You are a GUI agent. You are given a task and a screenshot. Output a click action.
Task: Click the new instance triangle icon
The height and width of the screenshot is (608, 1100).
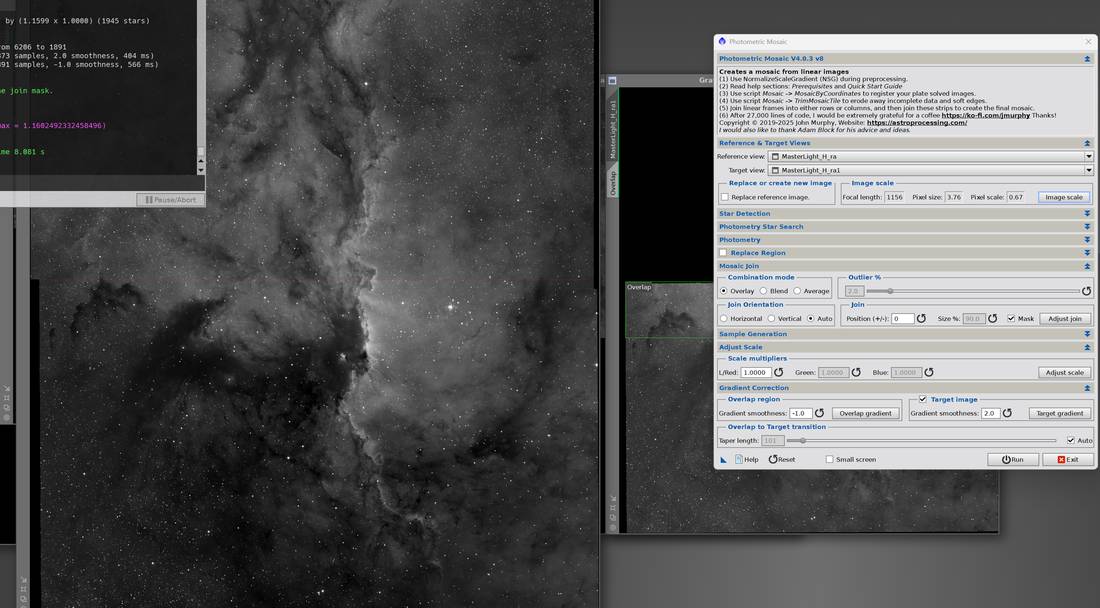coord(723,459)
